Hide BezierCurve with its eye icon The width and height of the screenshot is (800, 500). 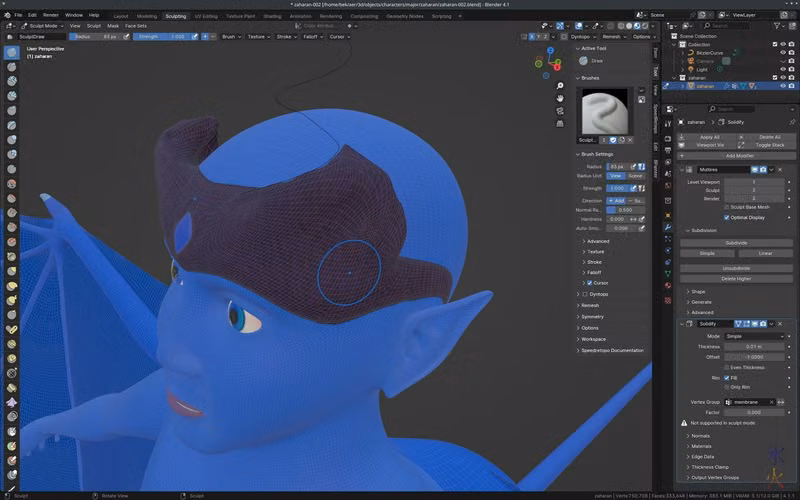783,53
